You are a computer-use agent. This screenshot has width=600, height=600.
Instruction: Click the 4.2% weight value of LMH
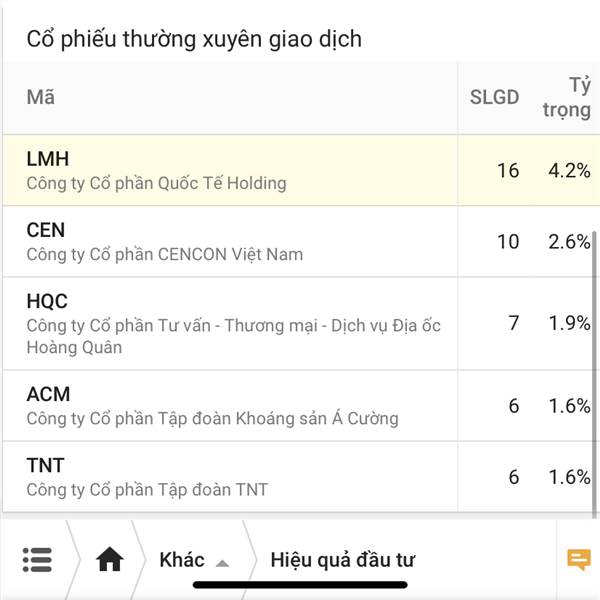(x=569, y=171)
